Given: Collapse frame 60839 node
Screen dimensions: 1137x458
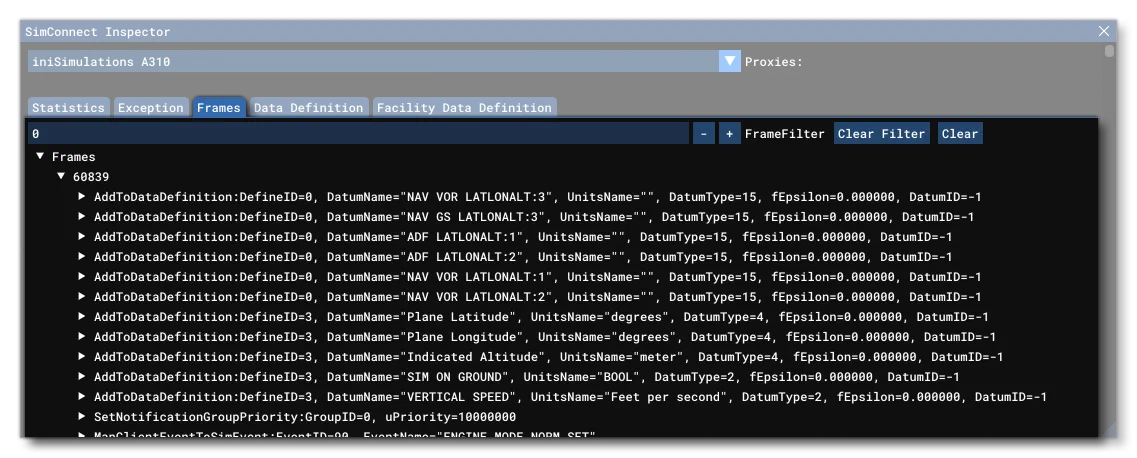Looking at the screenshot, I should (62, 177).
